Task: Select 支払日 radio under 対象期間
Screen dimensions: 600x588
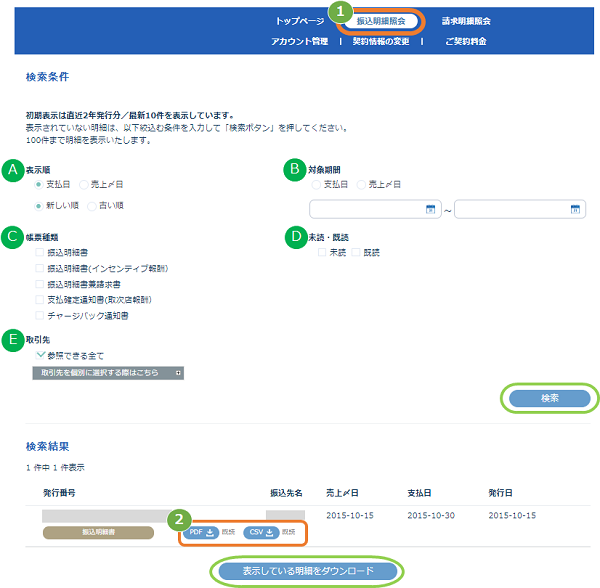Action: click(317, 185)
